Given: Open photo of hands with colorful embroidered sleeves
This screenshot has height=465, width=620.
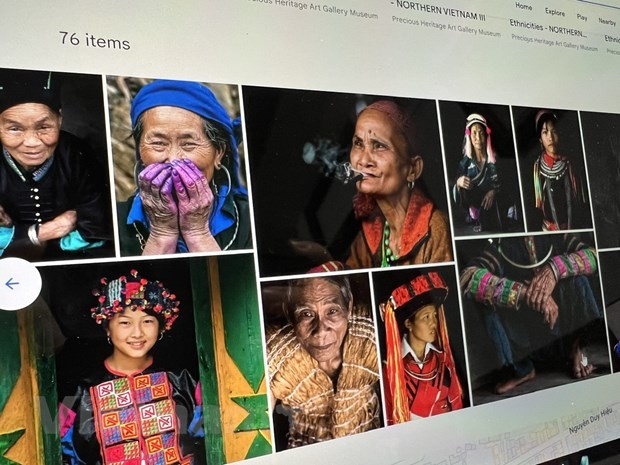Looking at the screenshot, I should click(532, 316).
